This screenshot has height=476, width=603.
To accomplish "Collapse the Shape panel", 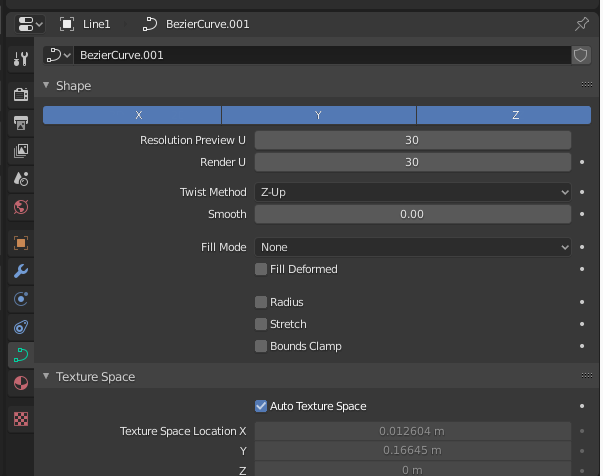I will (46, 85).
